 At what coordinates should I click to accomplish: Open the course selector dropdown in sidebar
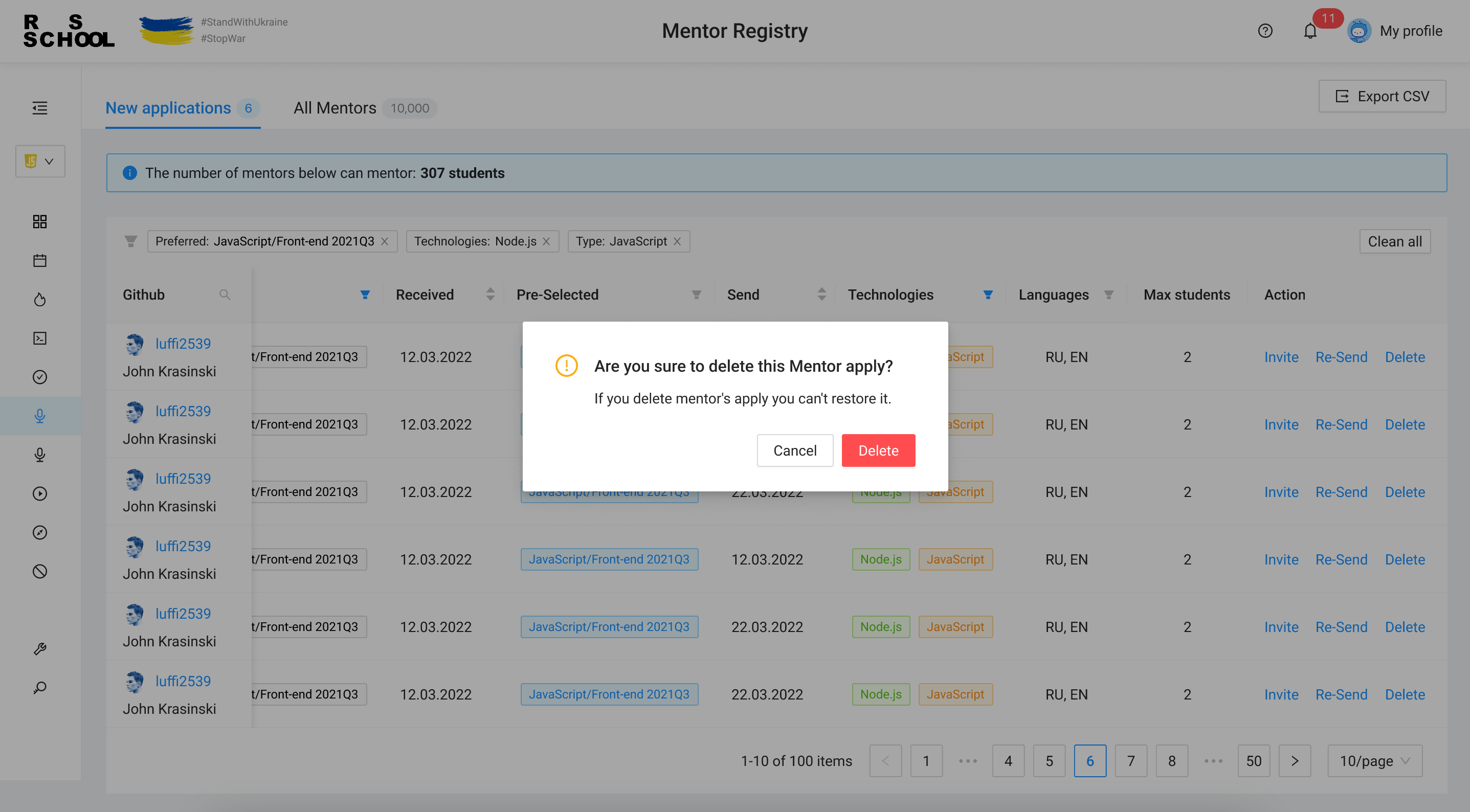[40, 162]
